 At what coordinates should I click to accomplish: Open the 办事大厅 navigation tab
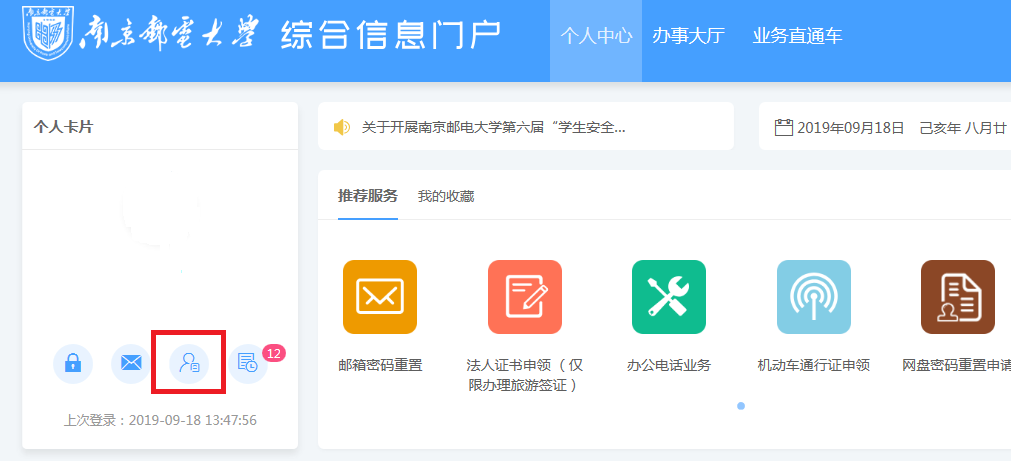point(688,36)
